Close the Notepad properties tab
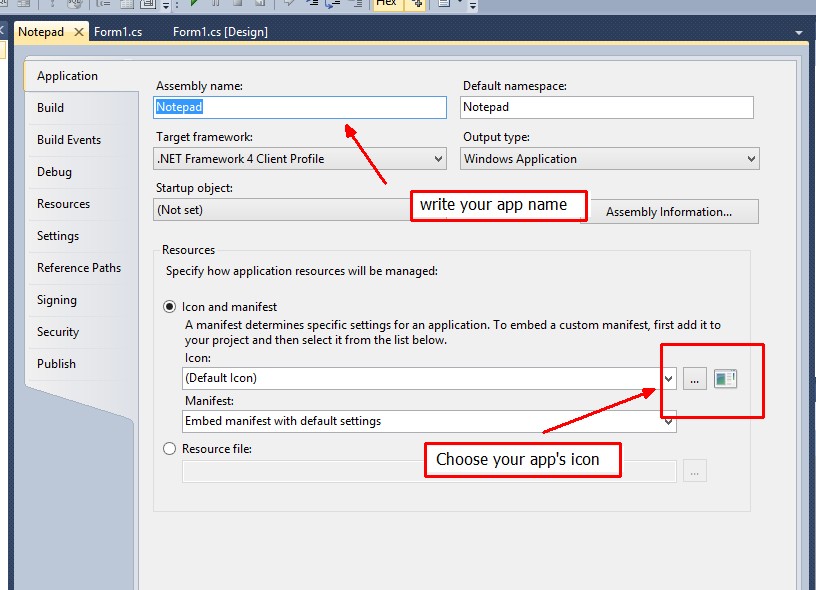 click(x=79, y=32)
